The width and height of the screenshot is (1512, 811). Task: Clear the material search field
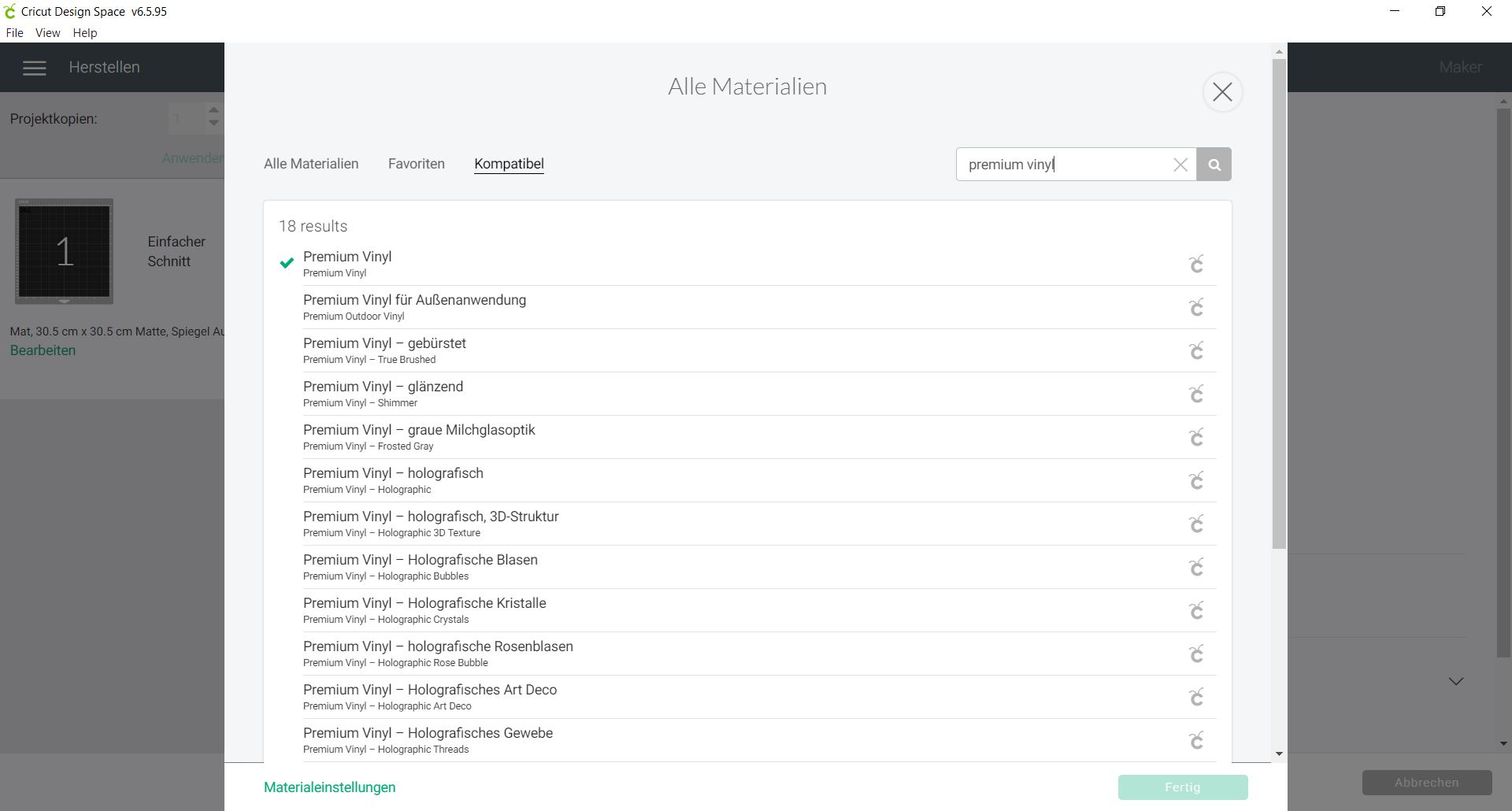tap(1180, 165)
